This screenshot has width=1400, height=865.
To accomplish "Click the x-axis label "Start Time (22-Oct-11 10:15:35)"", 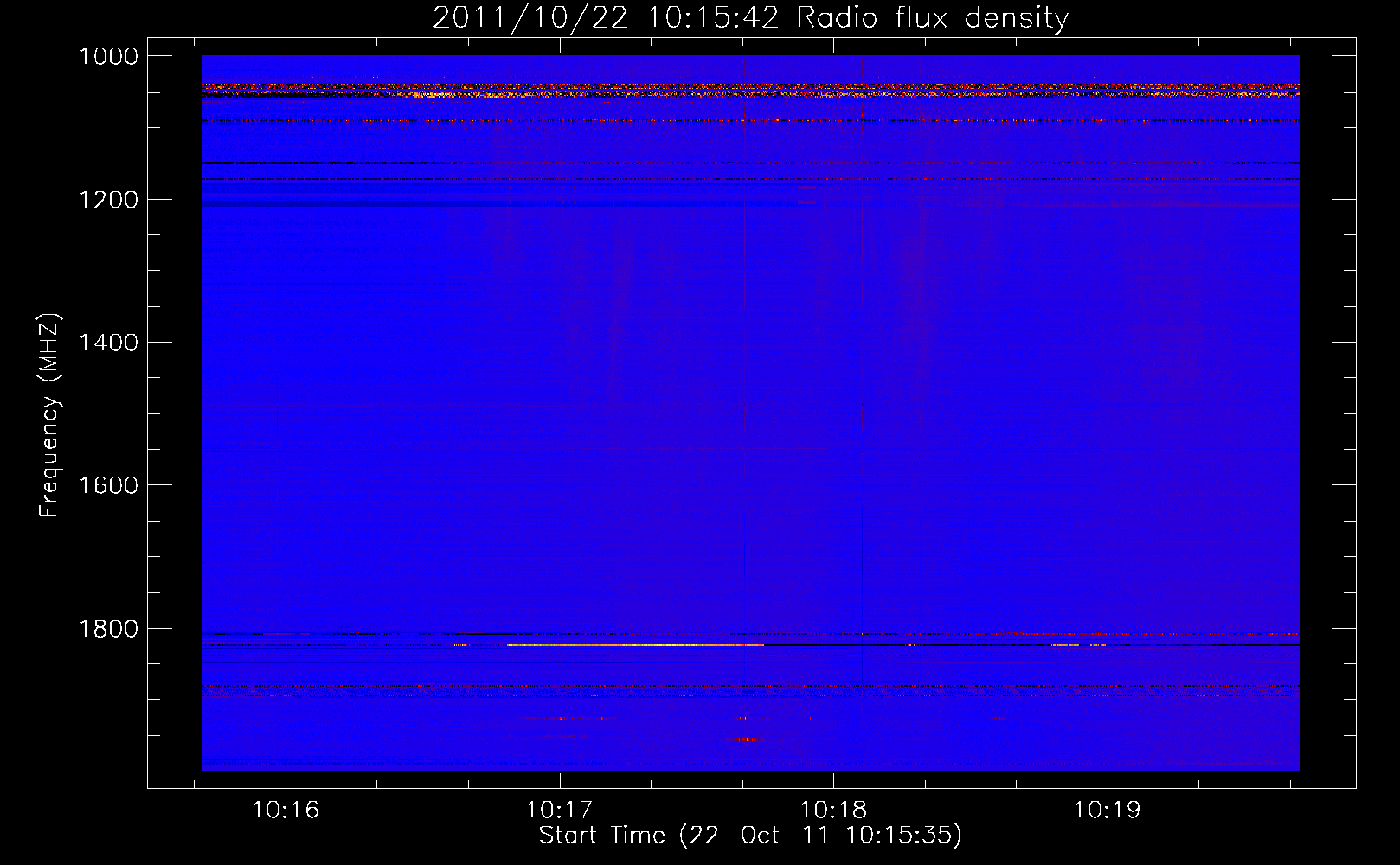I will [750, 836].
